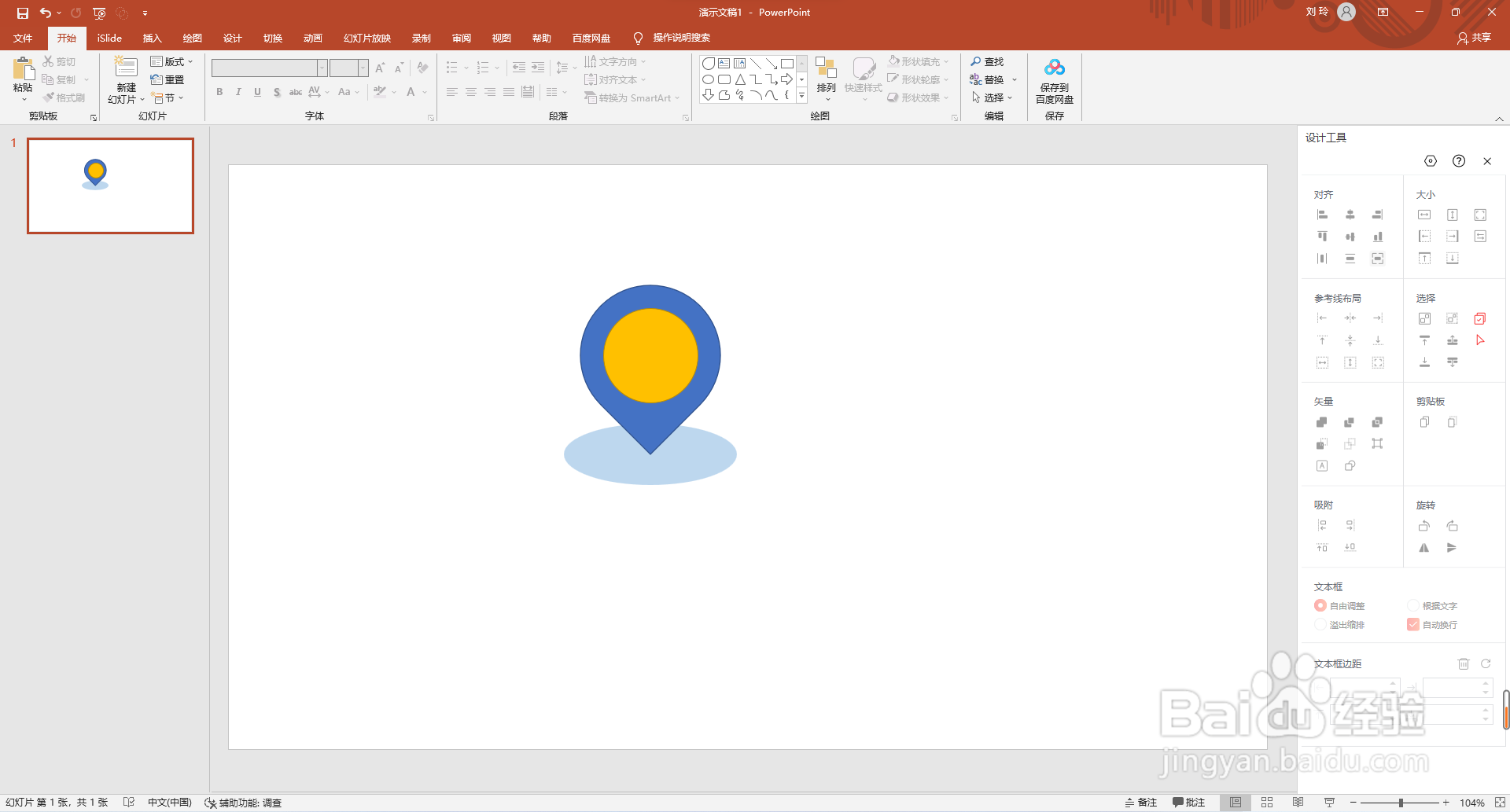The width and height of the screenshot is (1510, 812).
Task: Click the align top icon in design tools
Action: click(x=1322, y=237)
